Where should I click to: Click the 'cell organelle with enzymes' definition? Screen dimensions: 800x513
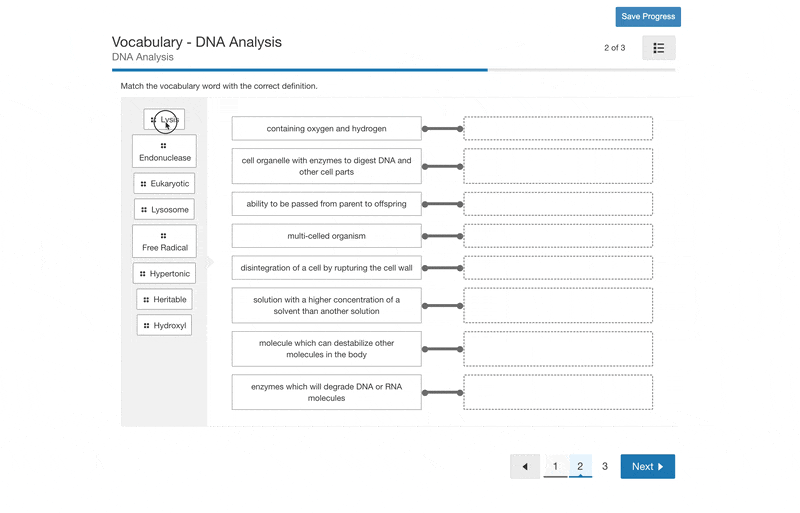pyautogui.click(x=327, y=166)
